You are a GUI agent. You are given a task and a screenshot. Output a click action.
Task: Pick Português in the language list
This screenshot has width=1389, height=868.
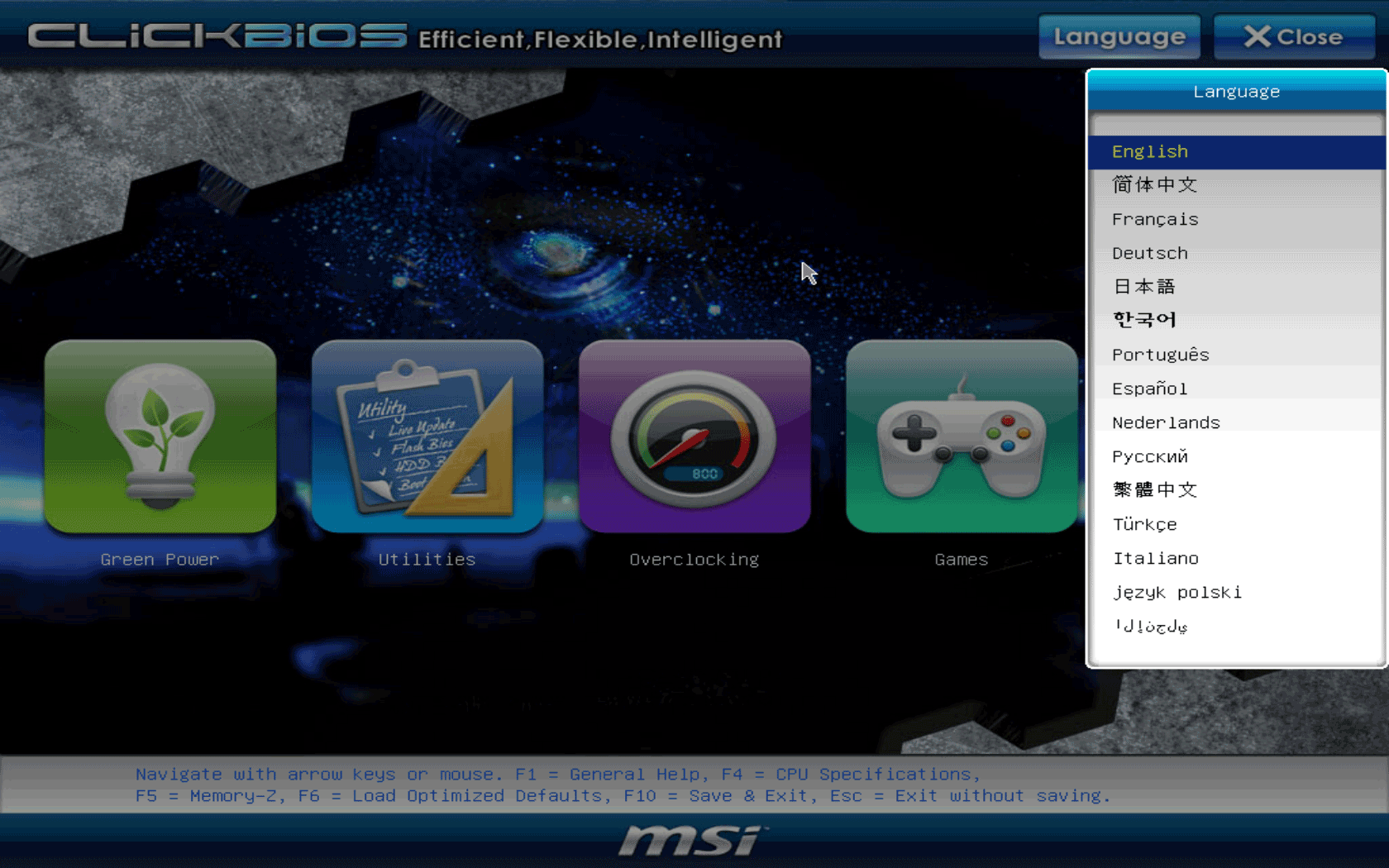tap(1237, 355)
